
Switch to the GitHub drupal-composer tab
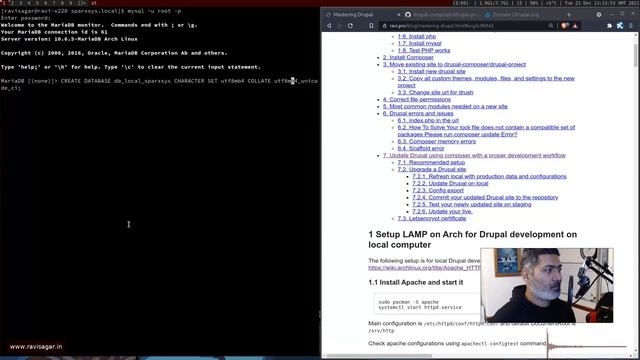442,15
